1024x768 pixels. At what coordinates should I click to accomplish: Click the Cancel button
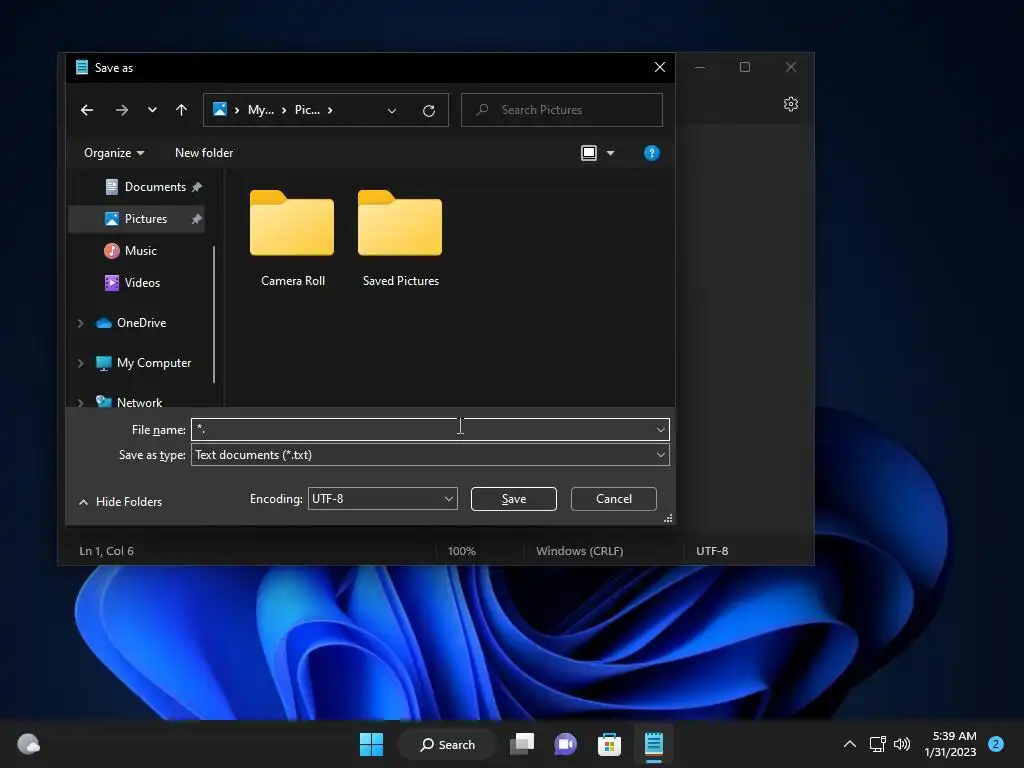pyautogui.click(x=613, y=498)
